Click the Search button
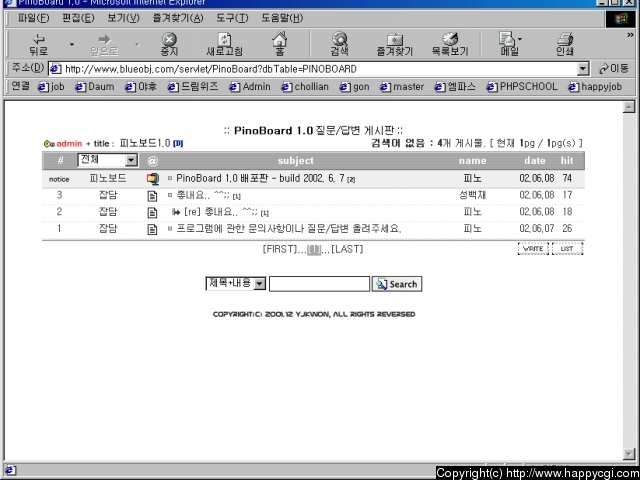 (x=397, y=284)
